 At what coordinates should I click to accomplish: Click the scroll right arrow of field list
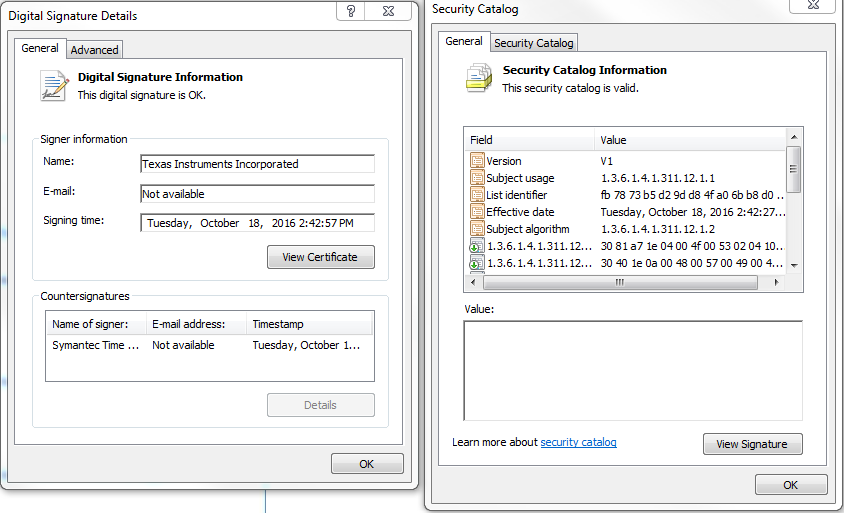(776, 283)
